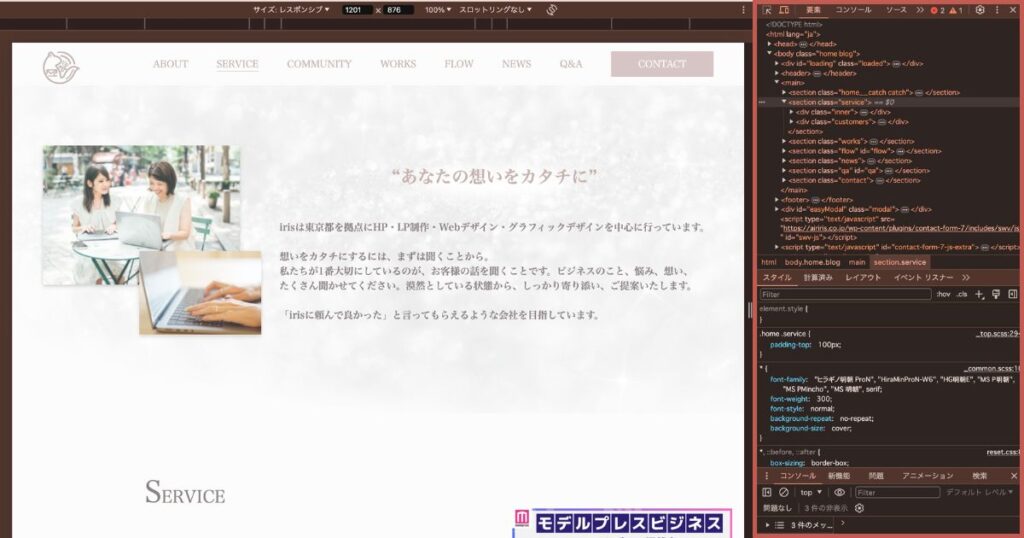This screenshot has width=1024, height=538.
Task: Toggle the rendering emulation paintbrush icon
Action: (x=996, y=294)
